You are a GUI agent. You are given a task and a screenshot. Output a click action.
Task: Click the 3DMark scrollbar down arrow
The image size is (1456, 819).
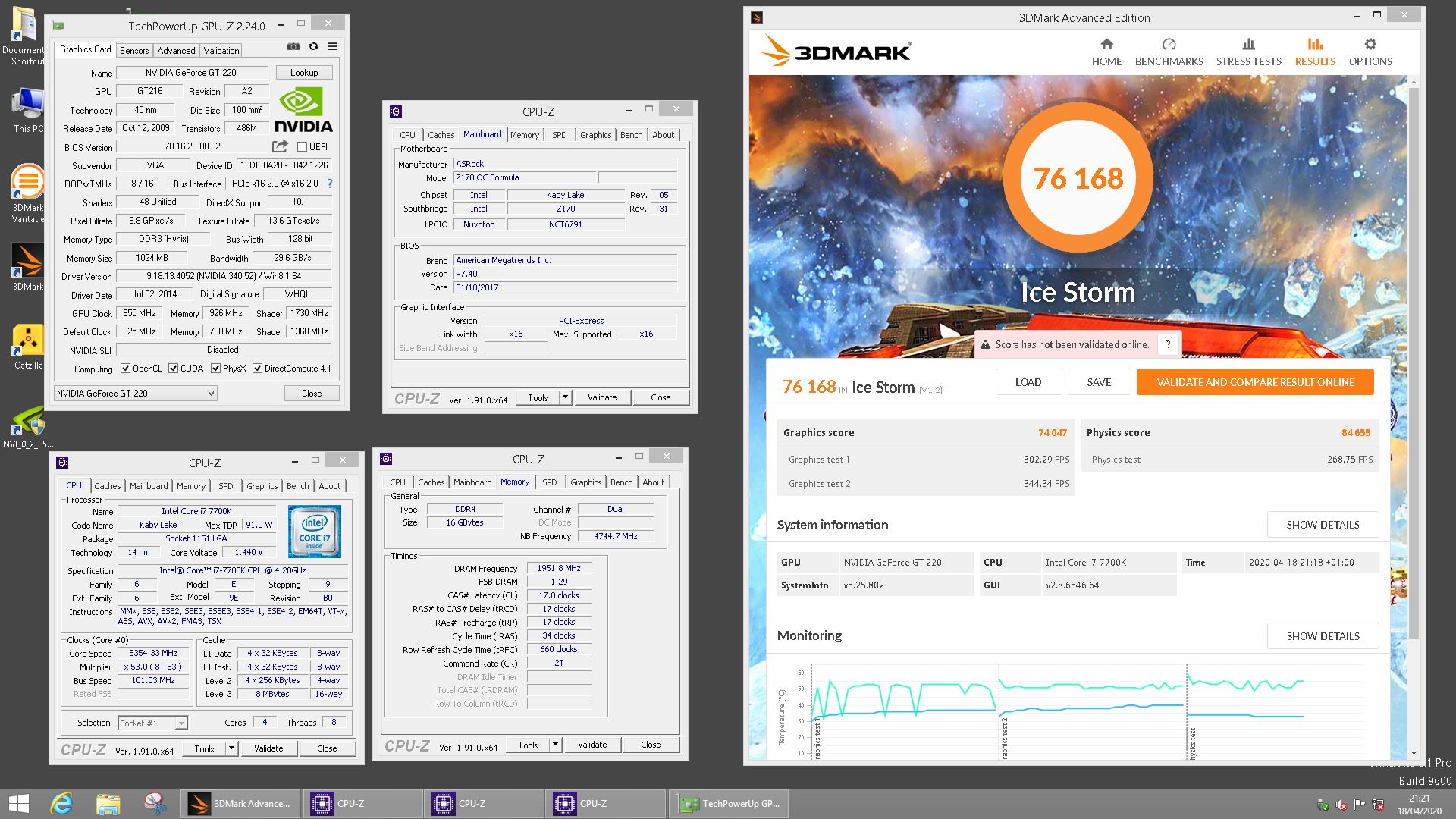coord(1414,753)
